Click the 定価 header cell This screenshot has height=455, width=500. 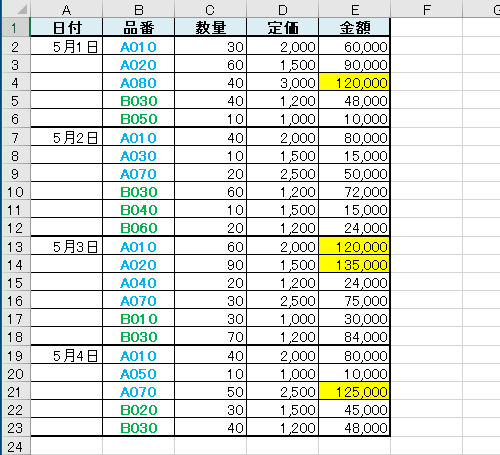[282, 27]
